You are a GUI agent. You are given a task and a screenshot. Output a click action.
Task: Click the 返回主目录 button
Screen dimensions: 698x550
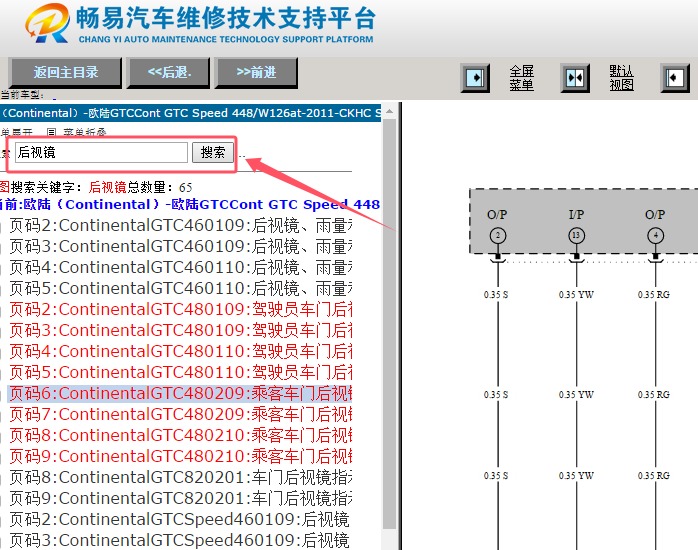65,73
